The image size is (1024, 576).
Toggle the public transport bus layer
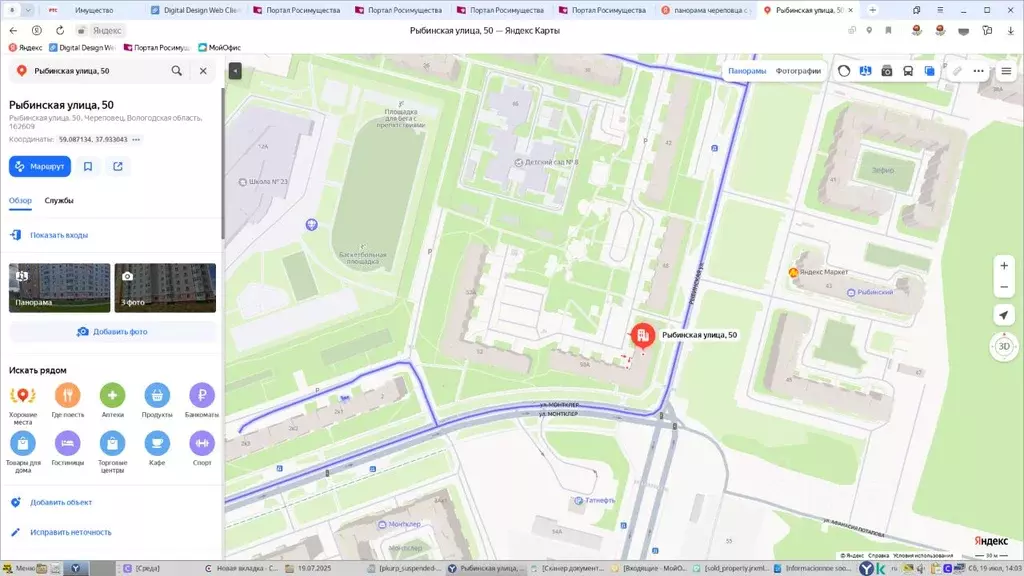click(908, 71)
